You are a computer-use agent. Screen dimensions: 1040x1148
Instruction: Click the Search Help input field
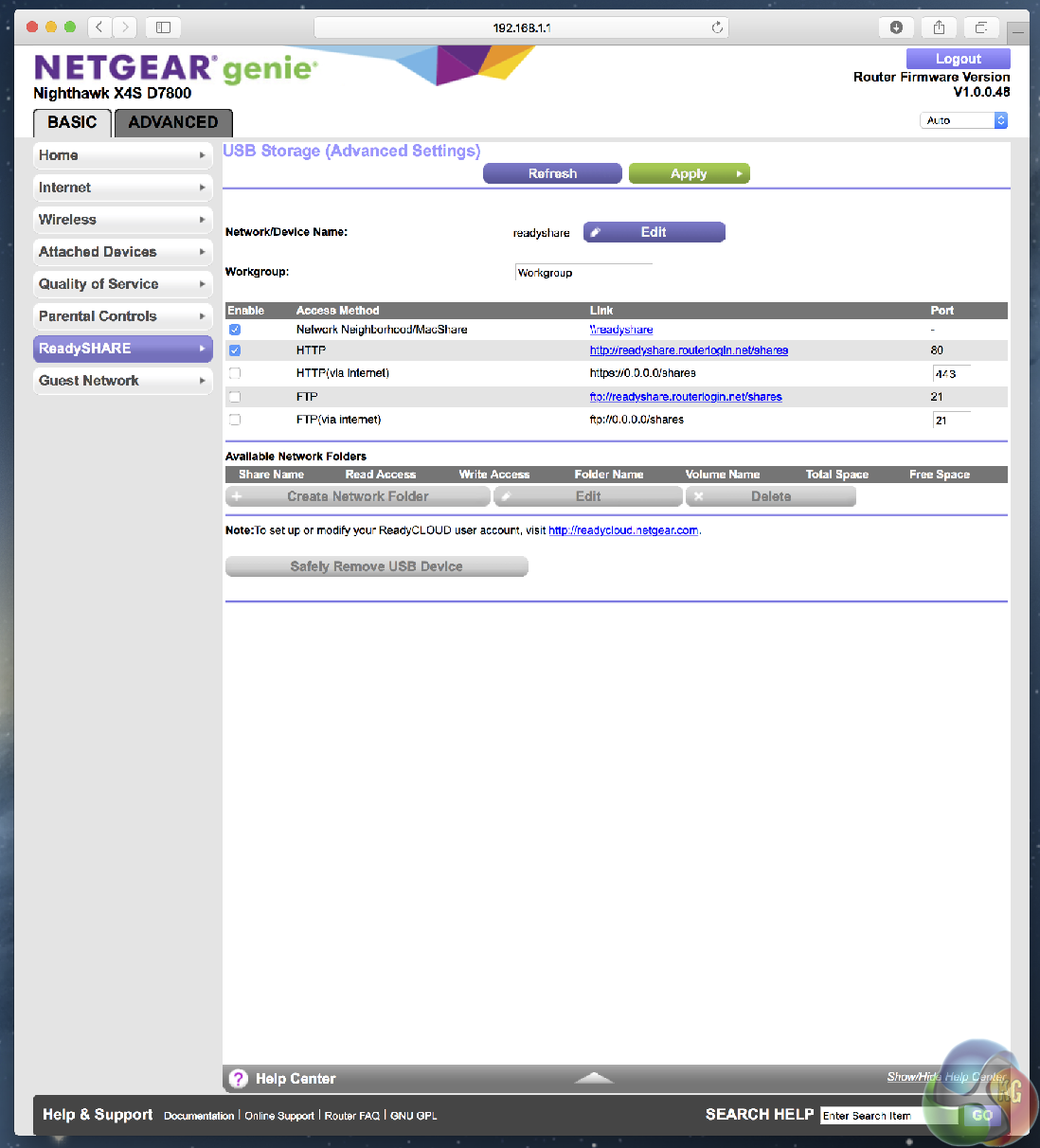[889, 1116]
